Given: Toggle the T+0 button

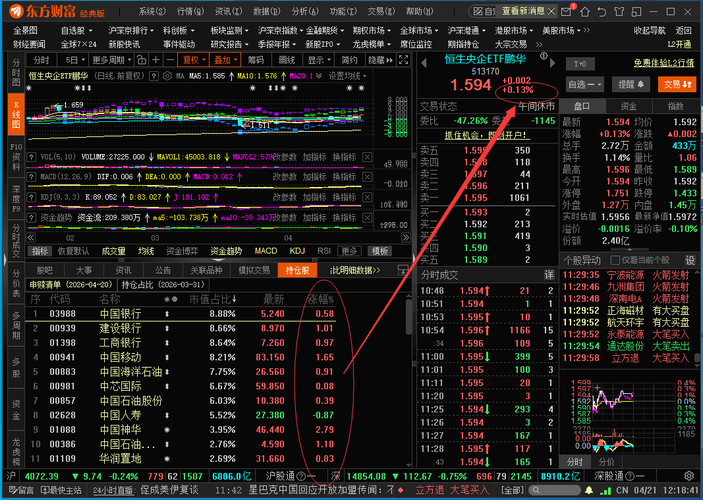Looking at the screenshot, I should pyautogui.click(x=580, y=64).
